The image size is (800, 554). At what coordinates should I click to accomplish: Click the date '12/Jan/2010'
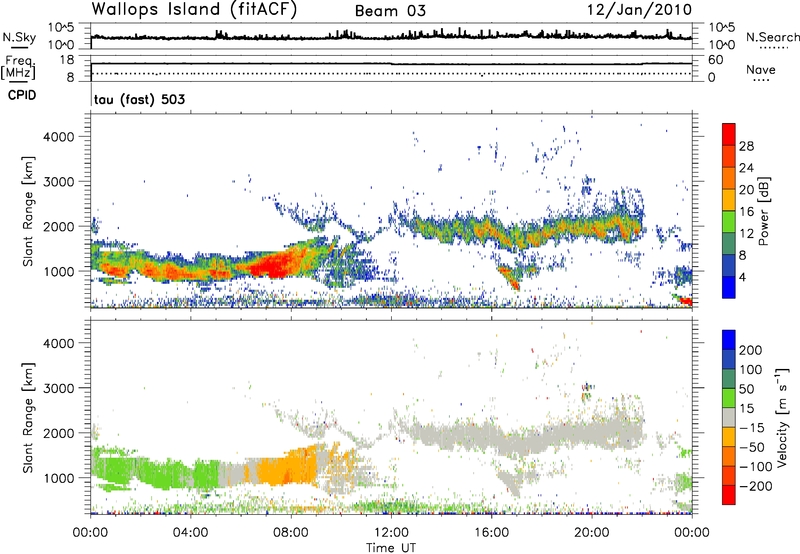(x=640, y=10)
